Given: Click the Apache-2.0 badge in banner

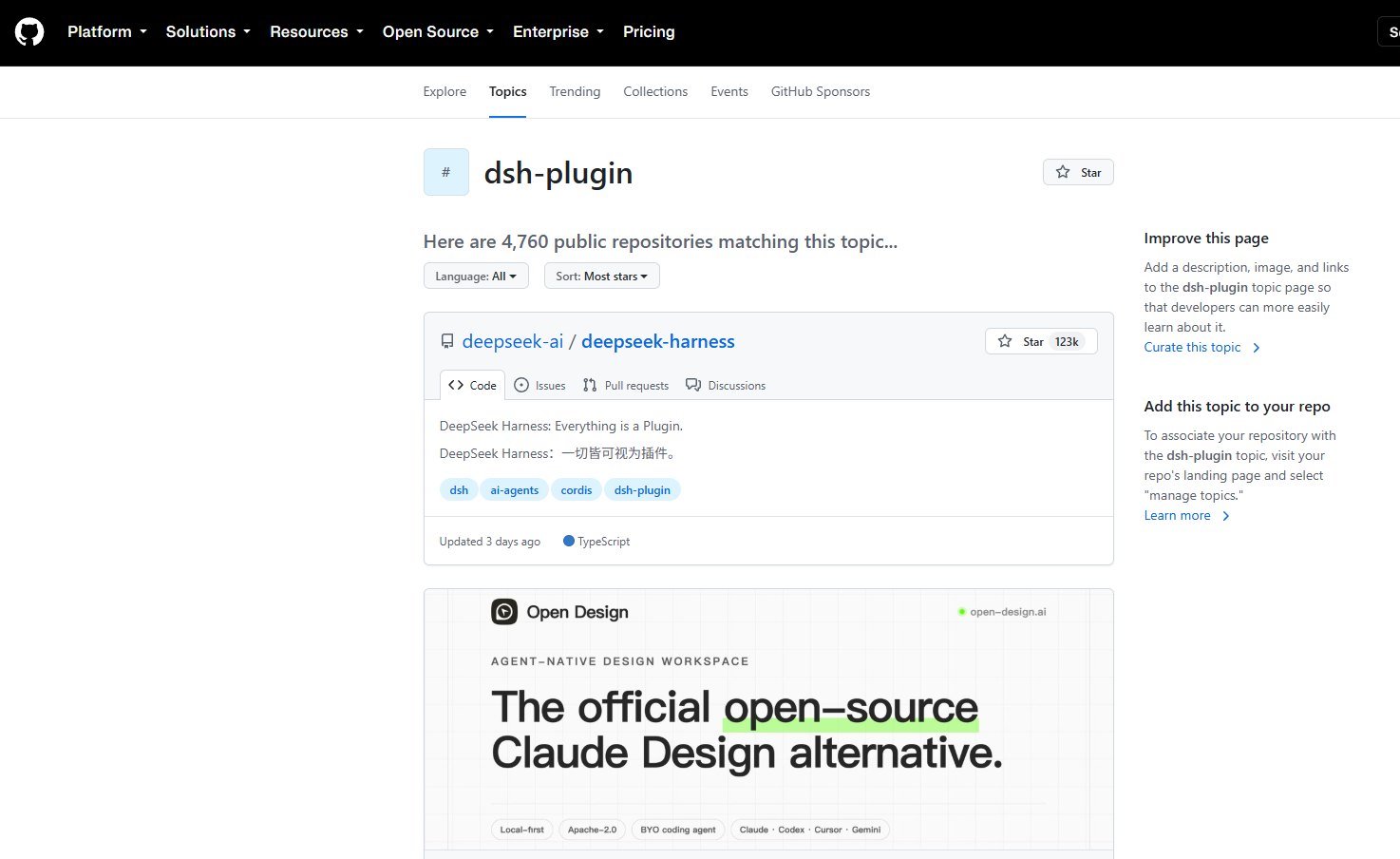Looking at the screenshot, I should coord(592,830).
